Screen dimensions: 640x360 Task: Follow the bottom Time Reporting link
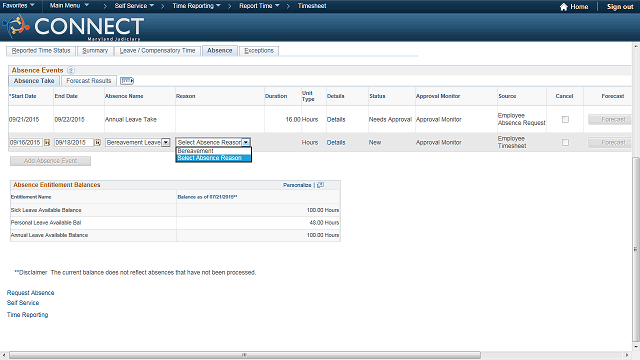point(27,315)
